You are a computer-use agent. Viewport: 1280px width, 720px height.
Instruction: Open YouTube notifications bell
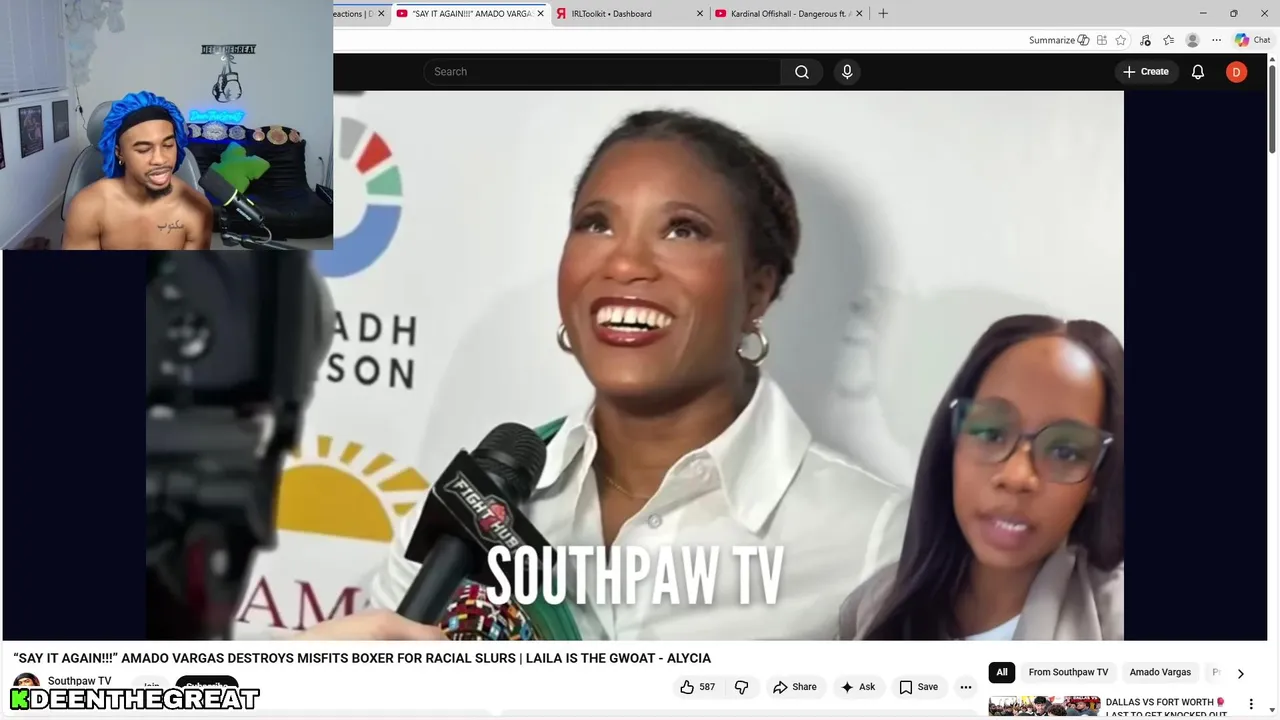1197,72
